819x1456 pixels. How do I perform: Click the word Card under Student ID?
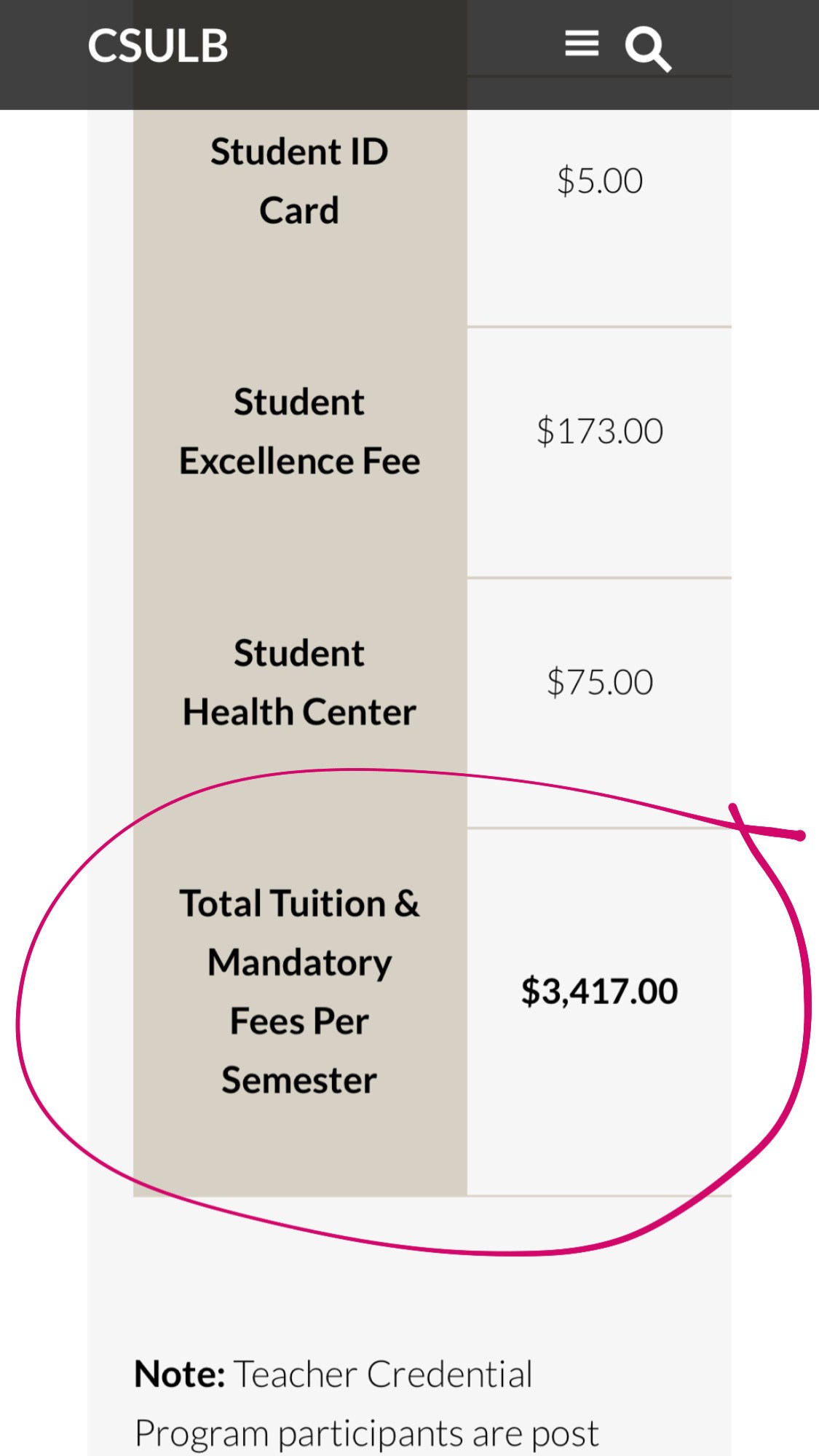tap(299, 210)
